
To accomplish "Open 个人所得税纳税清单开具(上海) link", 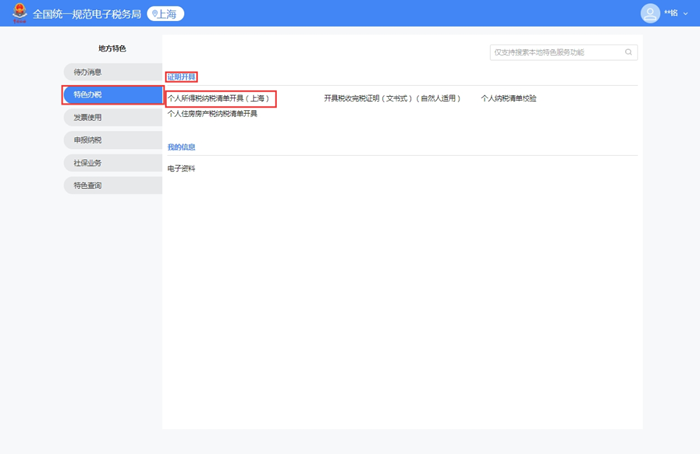I will click(x=219, y=99).
